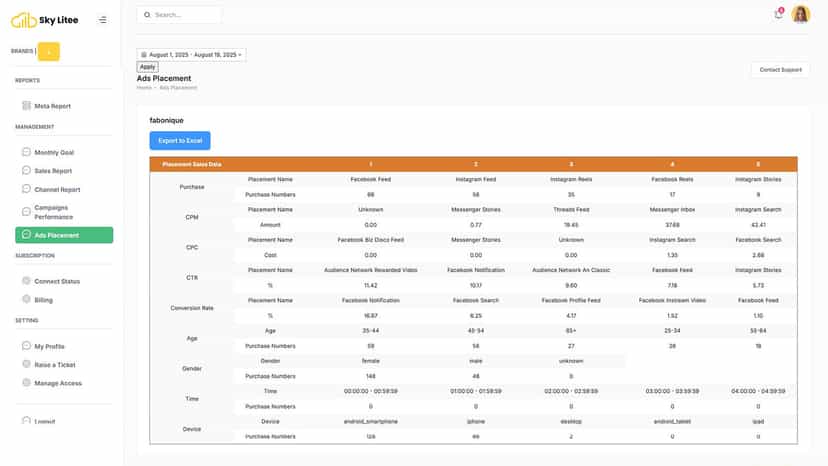
Task: Click the search magnifier icon
Action: coord(147,15)
